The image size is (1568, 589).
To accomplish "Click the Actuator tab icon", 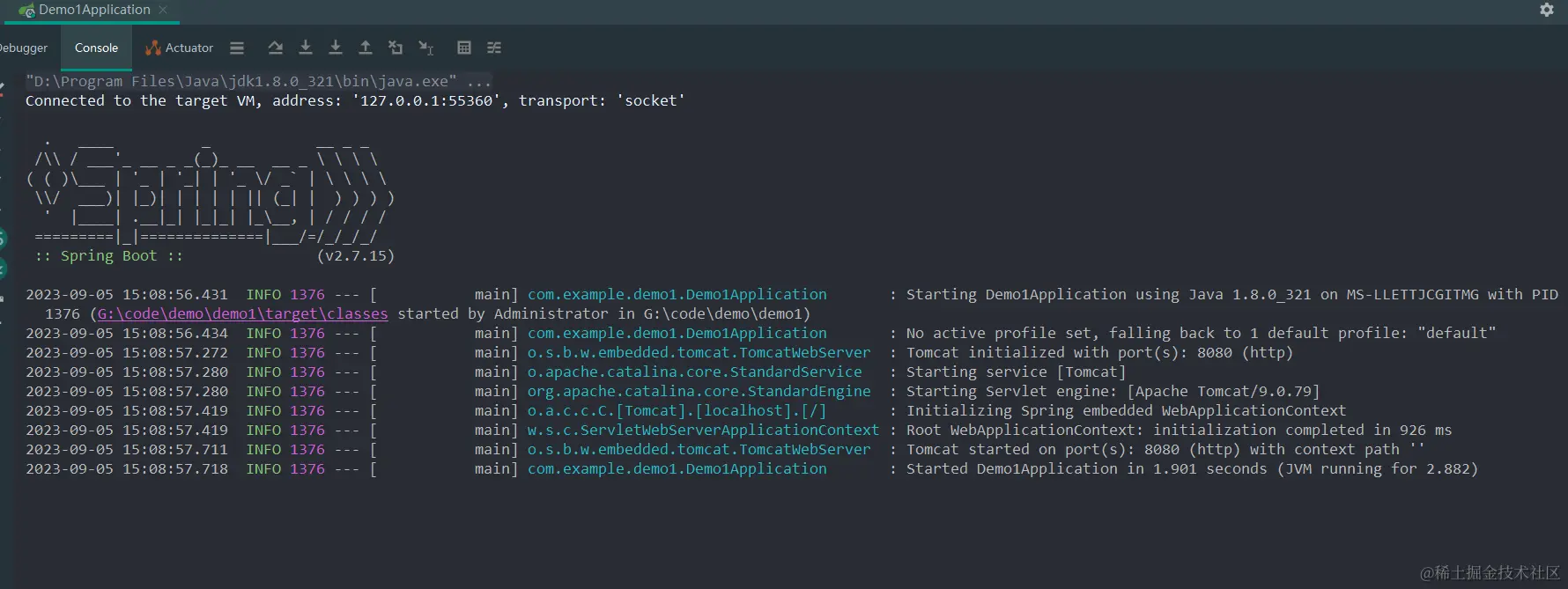I will coord(153,48).
